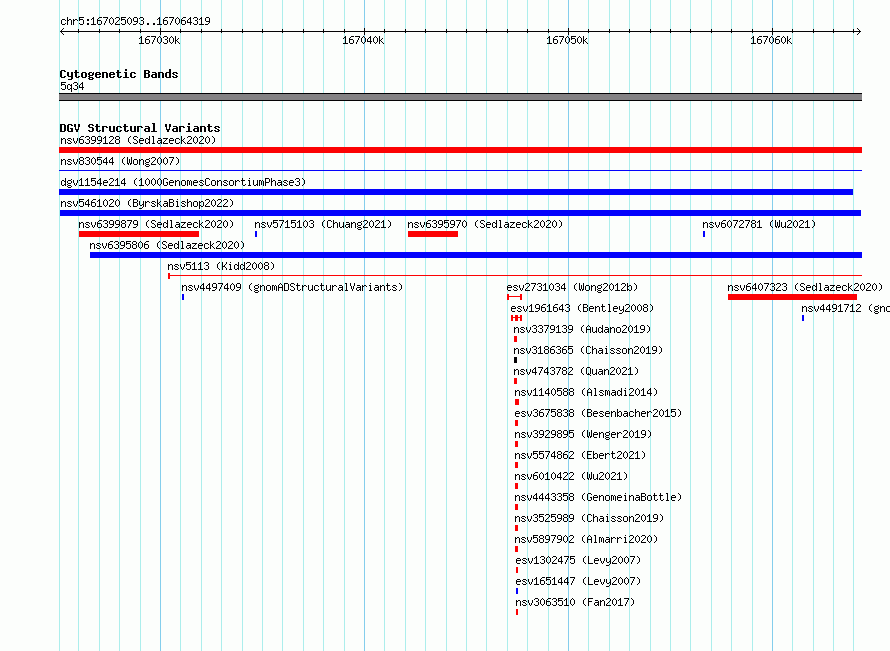Image resolution: width=890 pixels, height=651 pixels.
Task: Select the red nsv6399128 variant bar
Action: click(460, 150)
